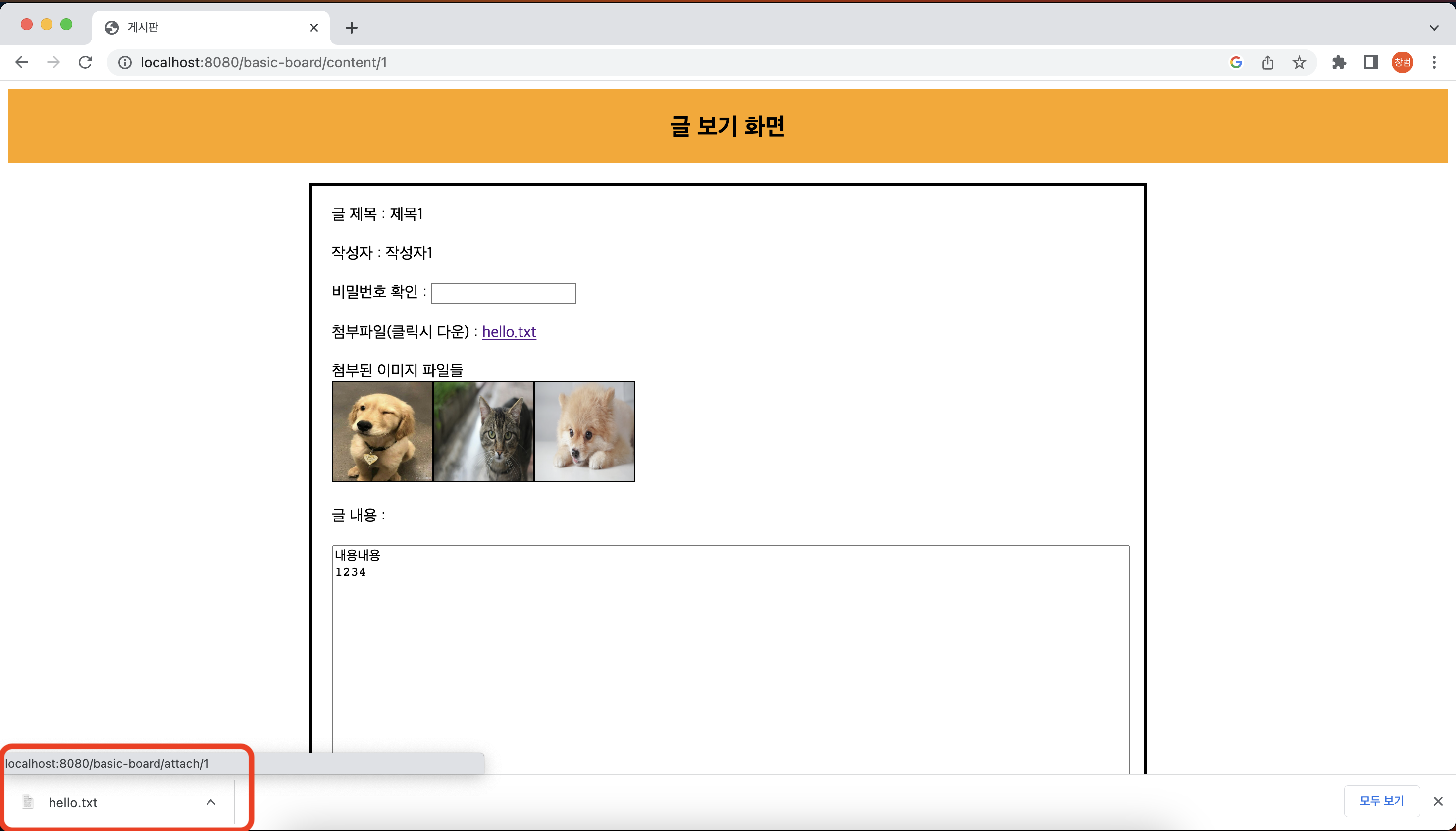Click the back navigation arrow
This screenshot has height=831, width=1456.
click(x=21, y=62)
